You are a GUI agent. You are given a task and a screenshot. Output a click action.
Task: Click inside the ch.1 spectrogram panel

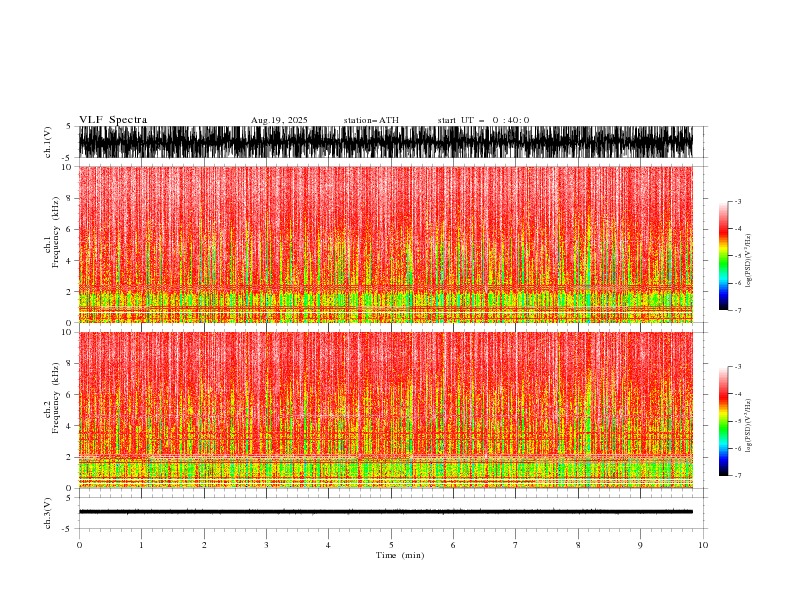pos(385,244)
